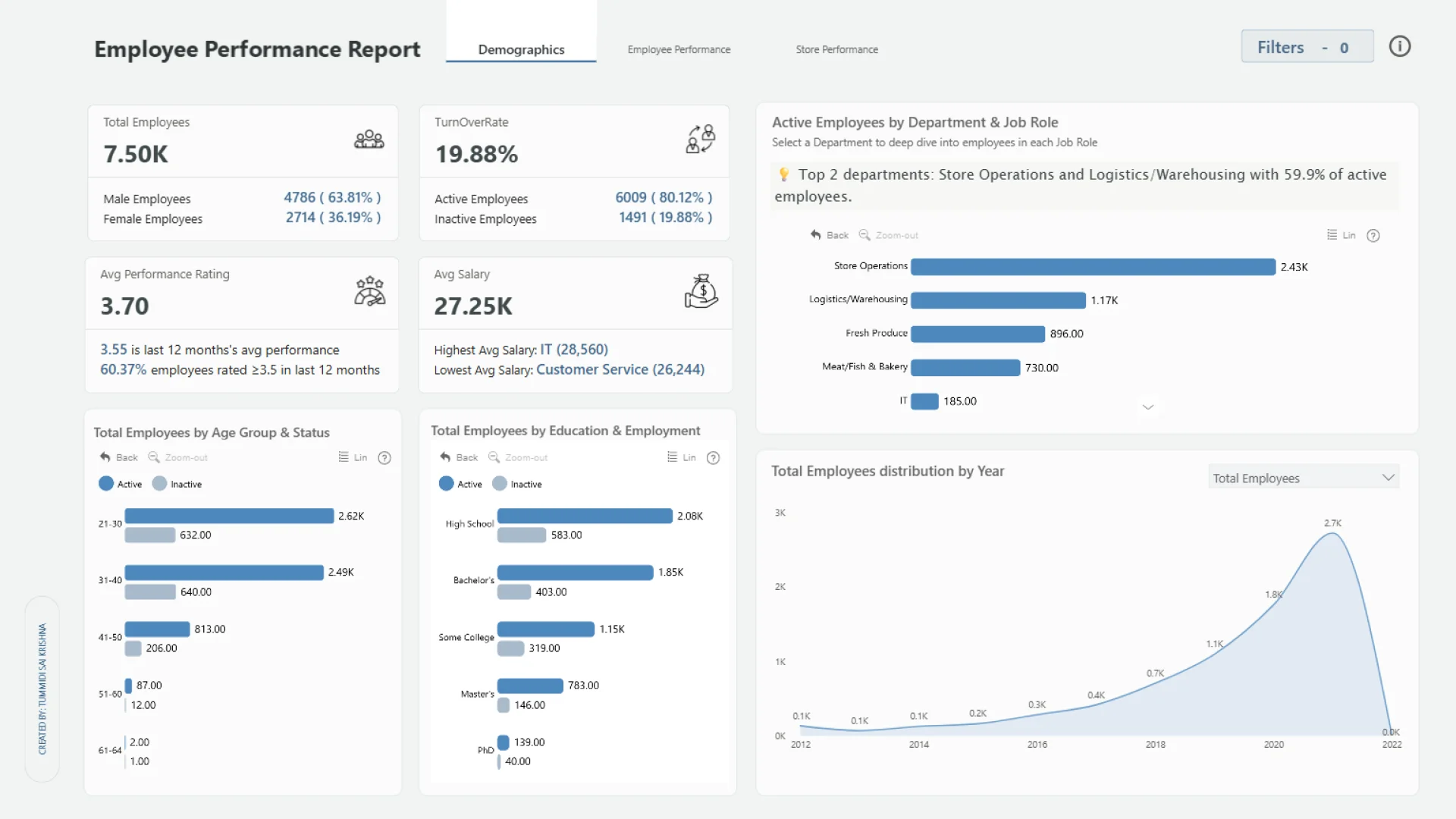Click Zoom-out magnifier in Education chart
1456x819 pixels.
coord(494,457)
